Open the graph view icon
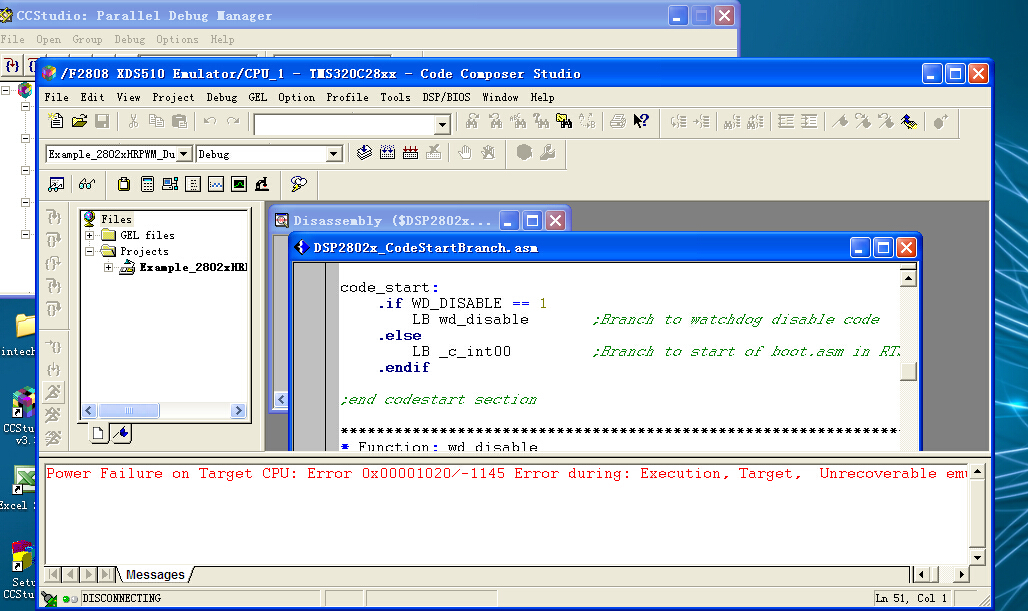Viewport: 1028px width, 611px height. (216, 184)
